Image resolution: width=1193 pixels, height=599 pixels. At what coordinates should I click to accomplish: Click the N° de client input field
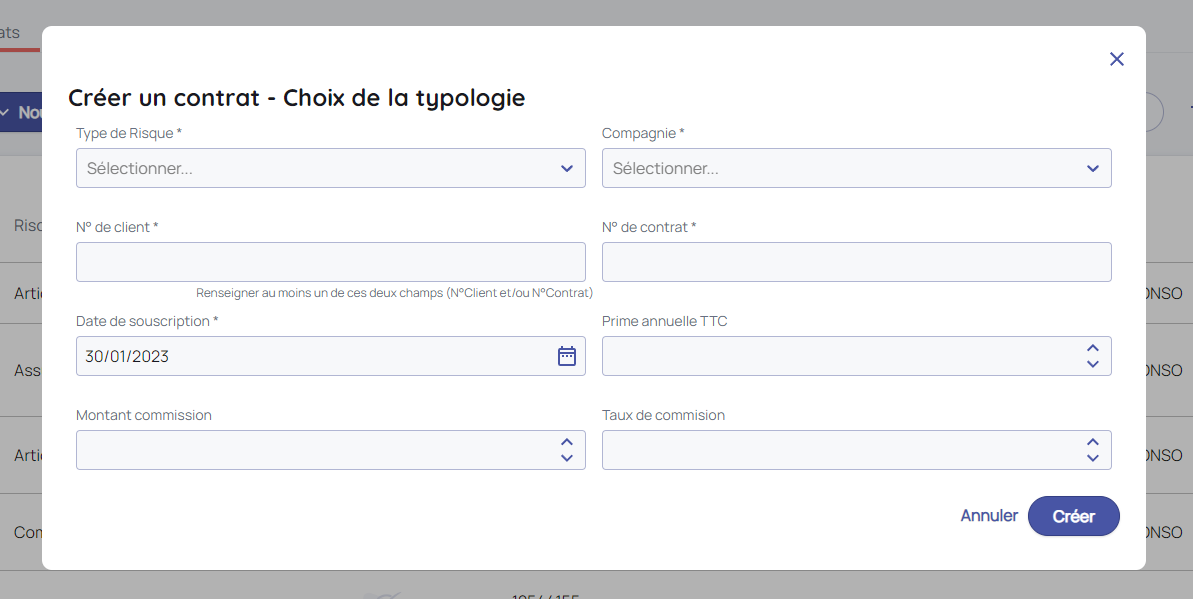tap(330, 262)
